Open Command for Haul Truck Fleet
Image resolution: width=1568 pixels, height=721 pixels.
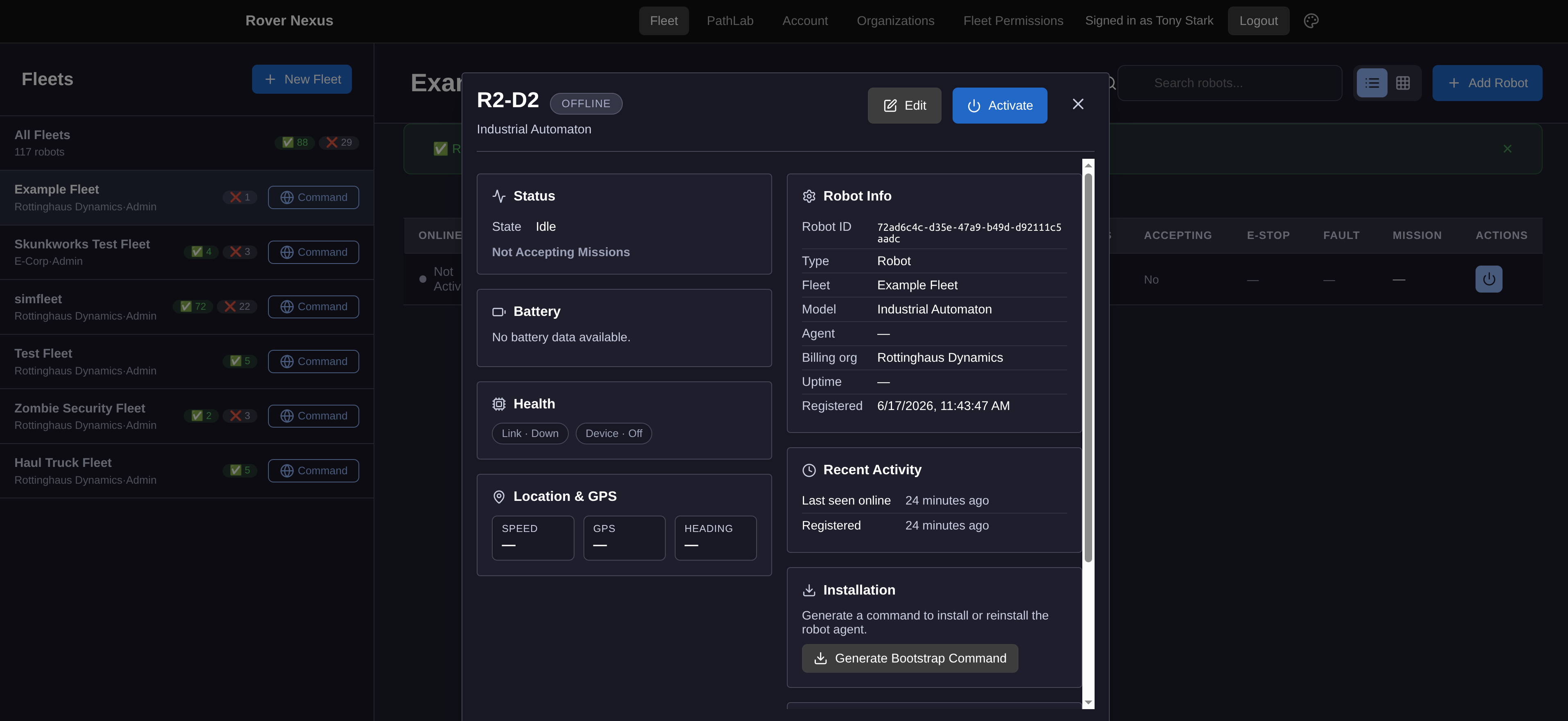(313, 471)
